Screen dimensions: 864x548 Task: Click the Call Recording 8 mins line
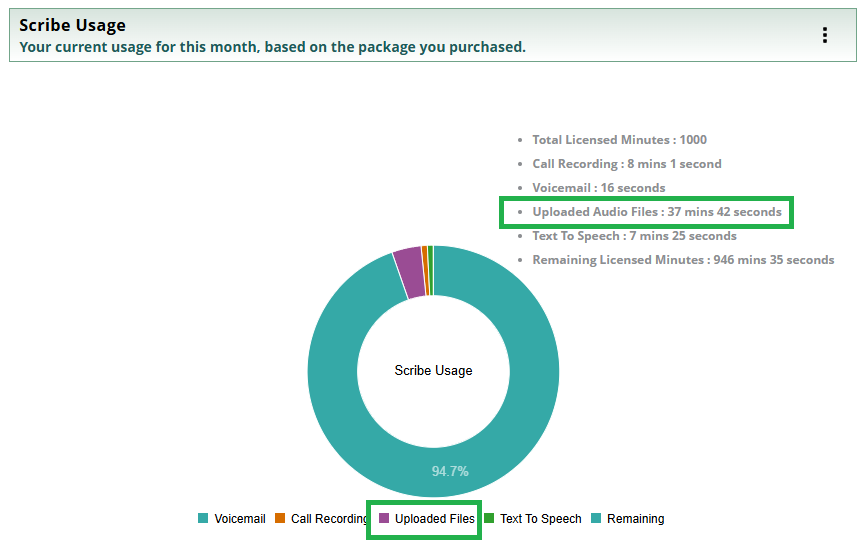[x=626, y=164]
